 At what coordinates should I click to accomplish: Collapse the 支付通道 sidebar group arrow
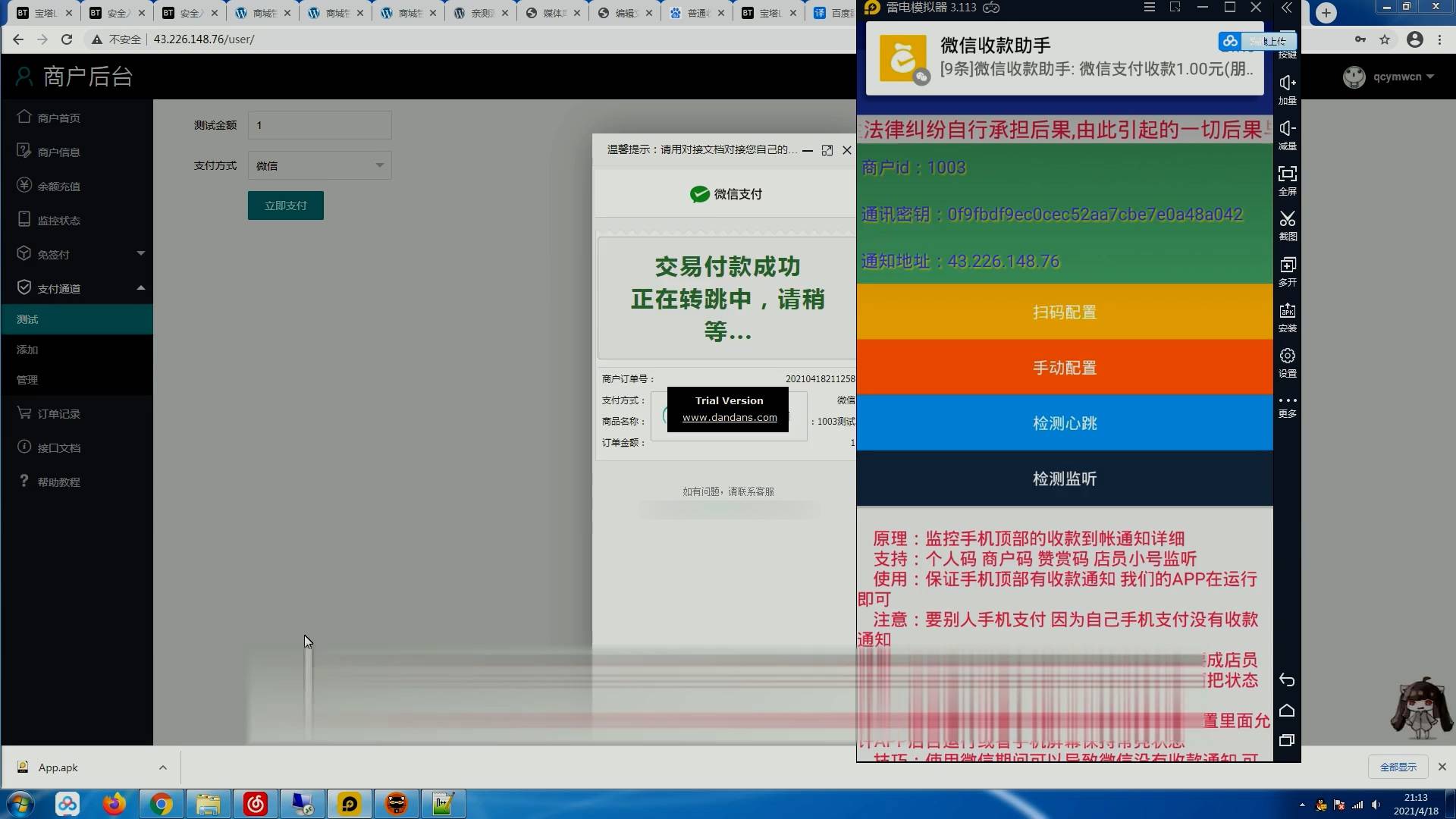(x=140, y=287)
